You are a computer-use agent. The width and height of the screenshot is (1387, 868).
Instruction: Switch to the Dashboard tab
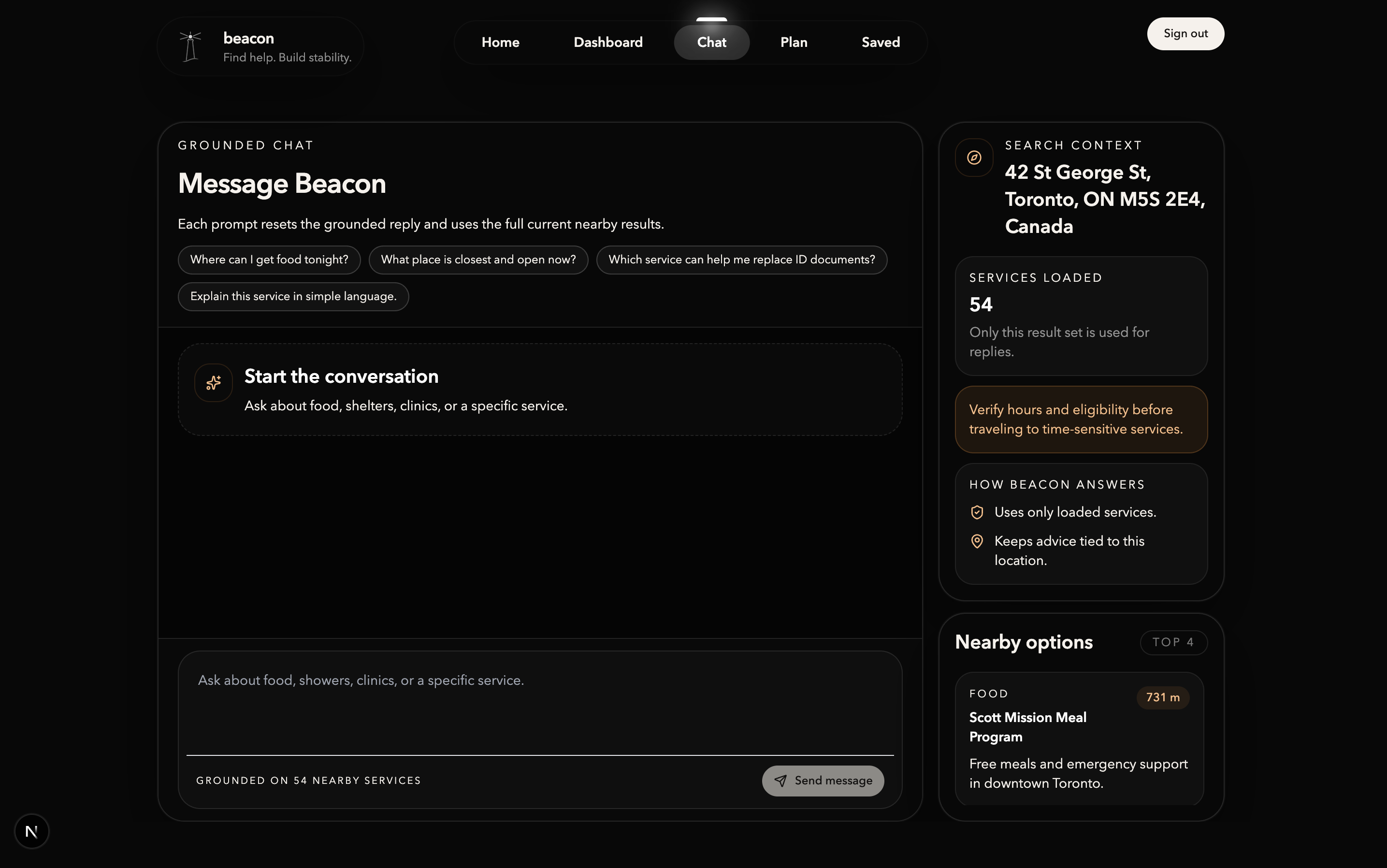point(608,43)
